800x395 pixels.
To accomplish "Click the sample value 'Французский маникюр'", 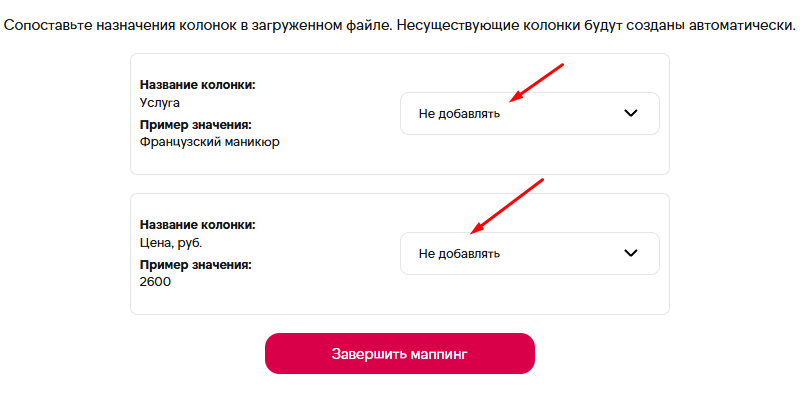I will coord(210,142).
